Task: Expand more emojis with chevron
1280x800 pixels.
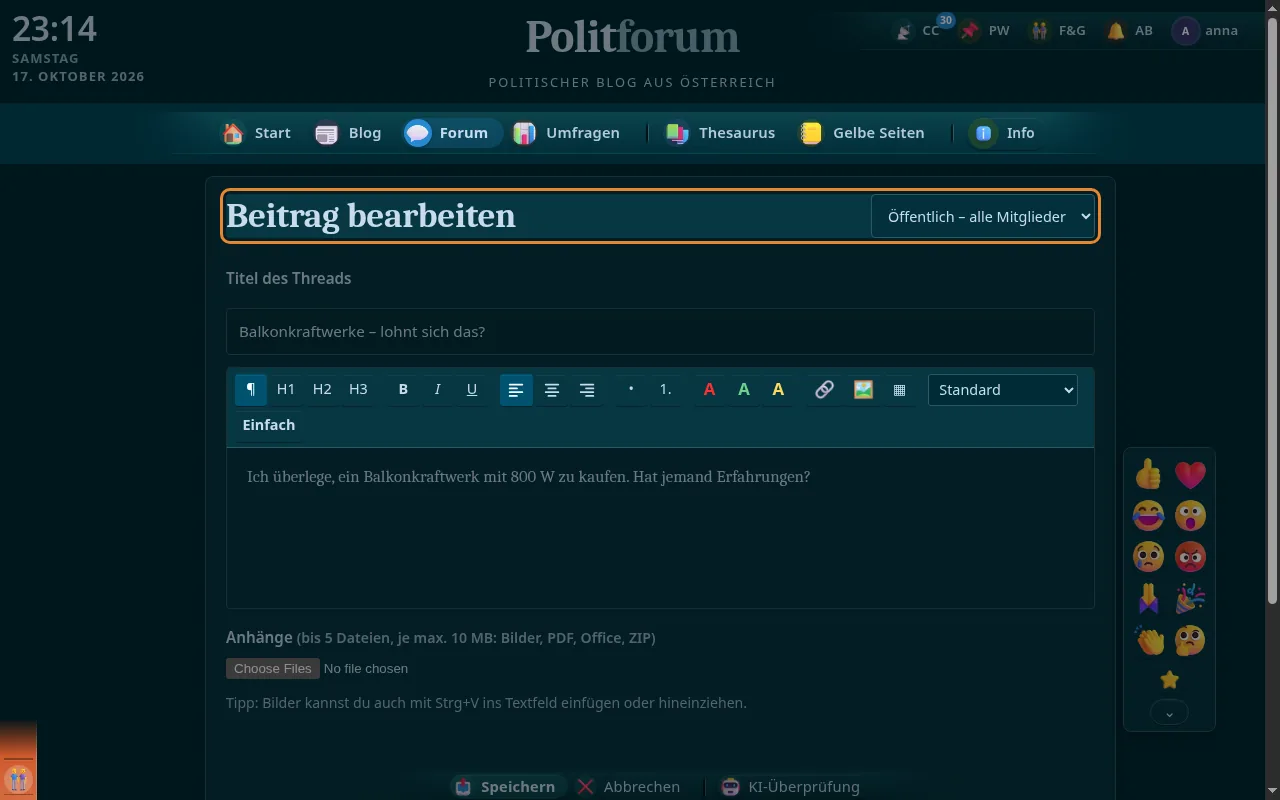Action: click(1170, 712)
